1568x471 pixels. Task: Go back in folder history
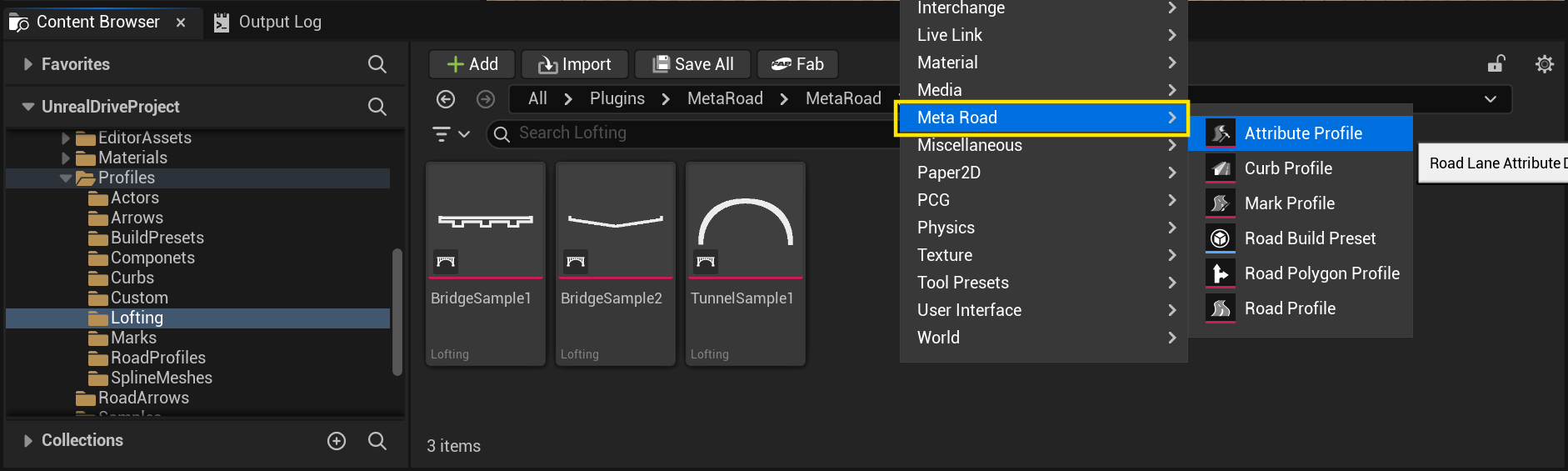tap(446, 99)
